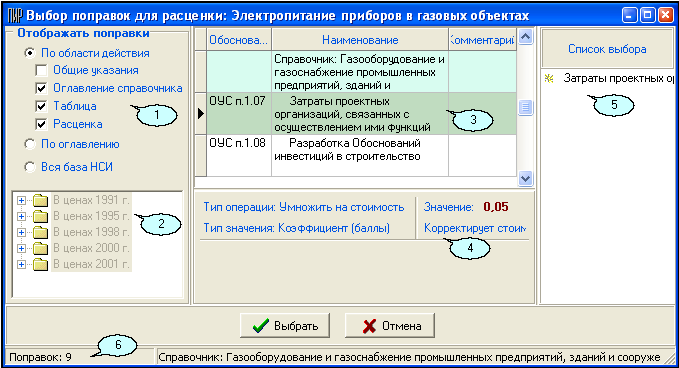Click the Тип значения: Коэффициент (баллы) text
This screenshot has width=679, height=368.
(297, 228)
